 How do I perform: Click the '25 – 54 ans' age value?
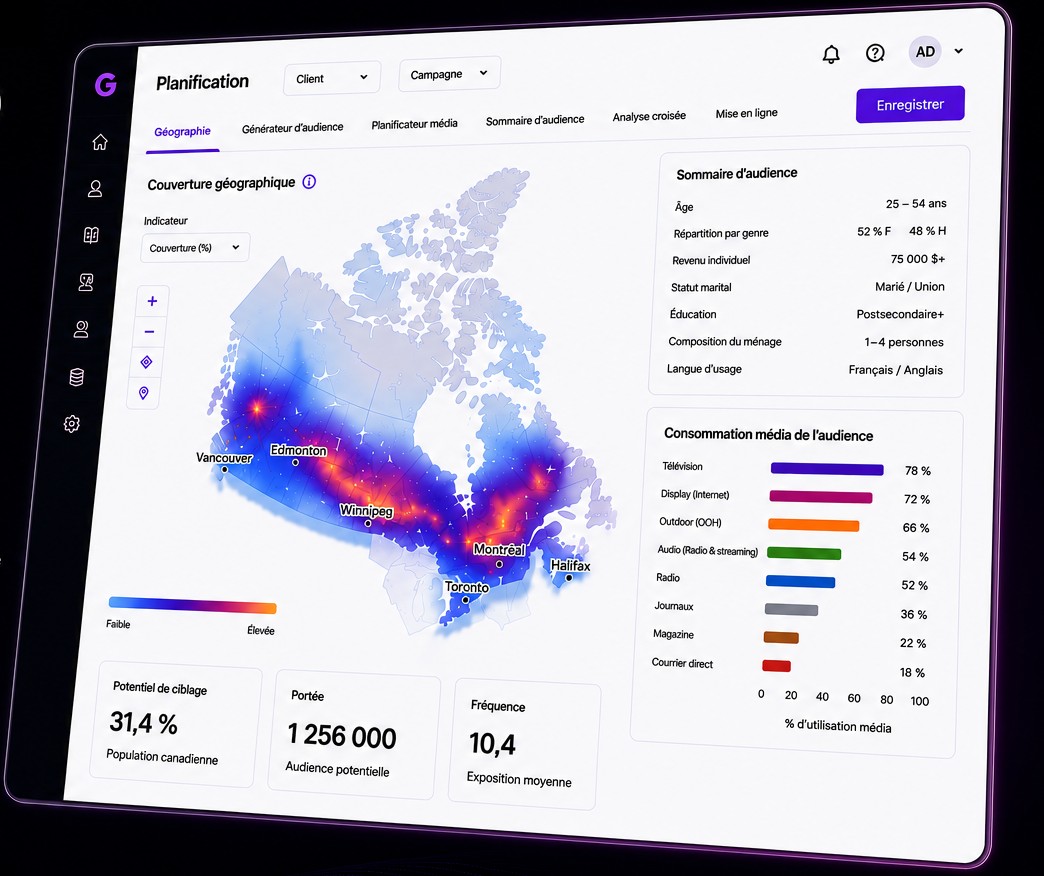[x=916, y=204]
